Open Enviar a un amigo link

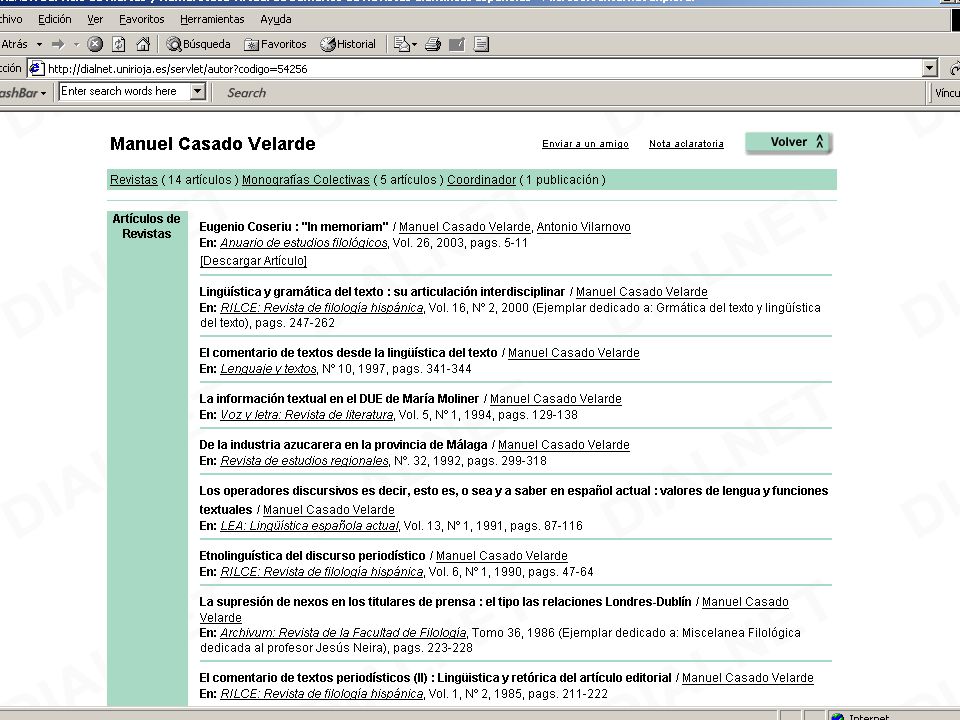pyautogui.click(x=585, y=144)
